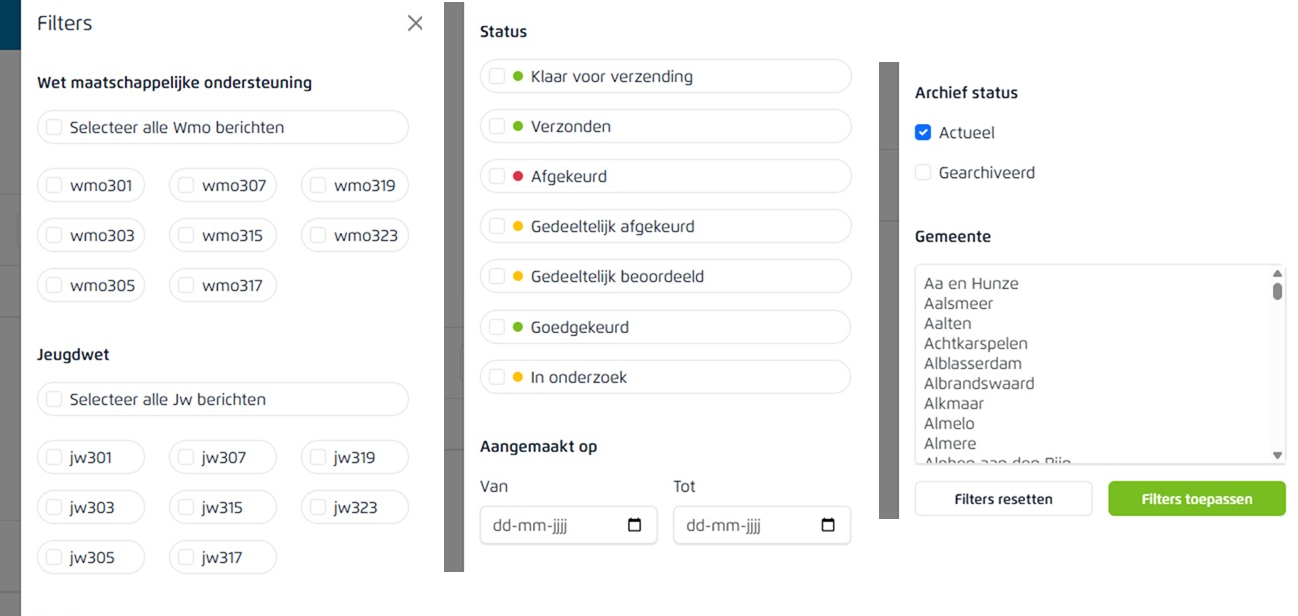
Task: Check Selecteer alle Wmo berichten
Action: [54, 127]
